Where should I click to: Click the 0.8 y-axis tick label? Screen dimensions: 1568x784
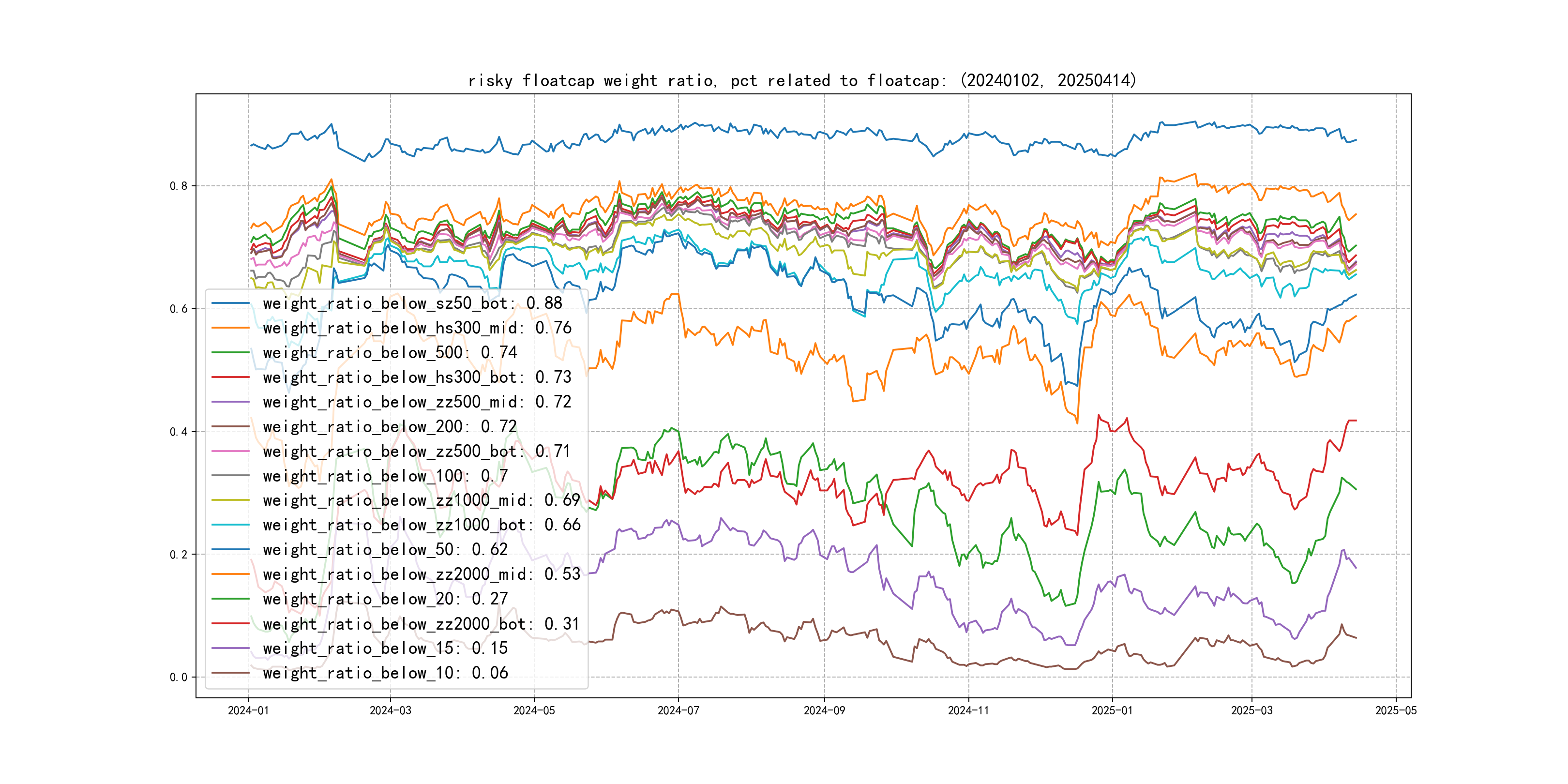[179, 186]
